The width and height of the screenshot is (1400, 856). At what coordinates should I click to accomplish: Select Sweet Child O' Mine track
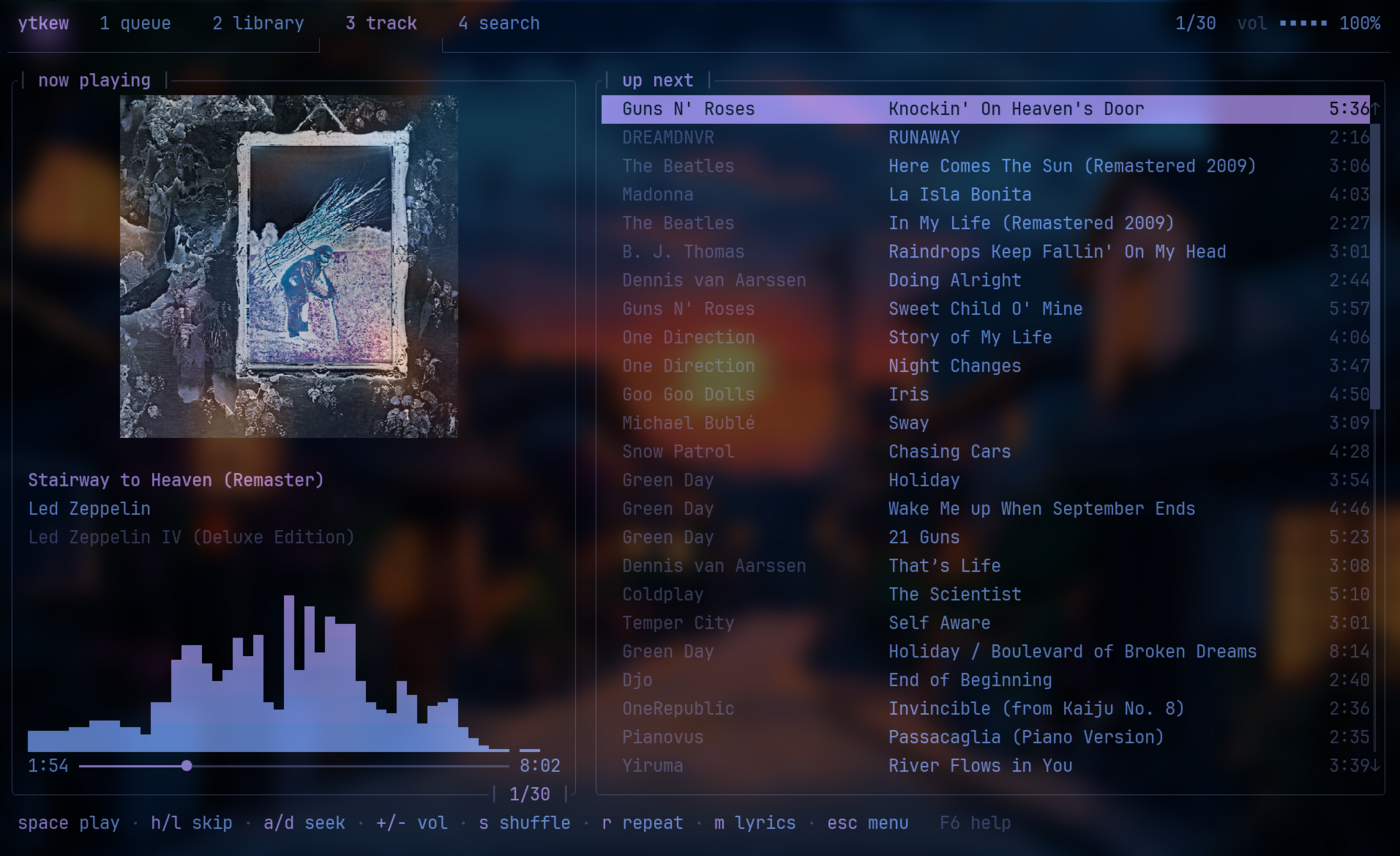click(x=985, y=308)
